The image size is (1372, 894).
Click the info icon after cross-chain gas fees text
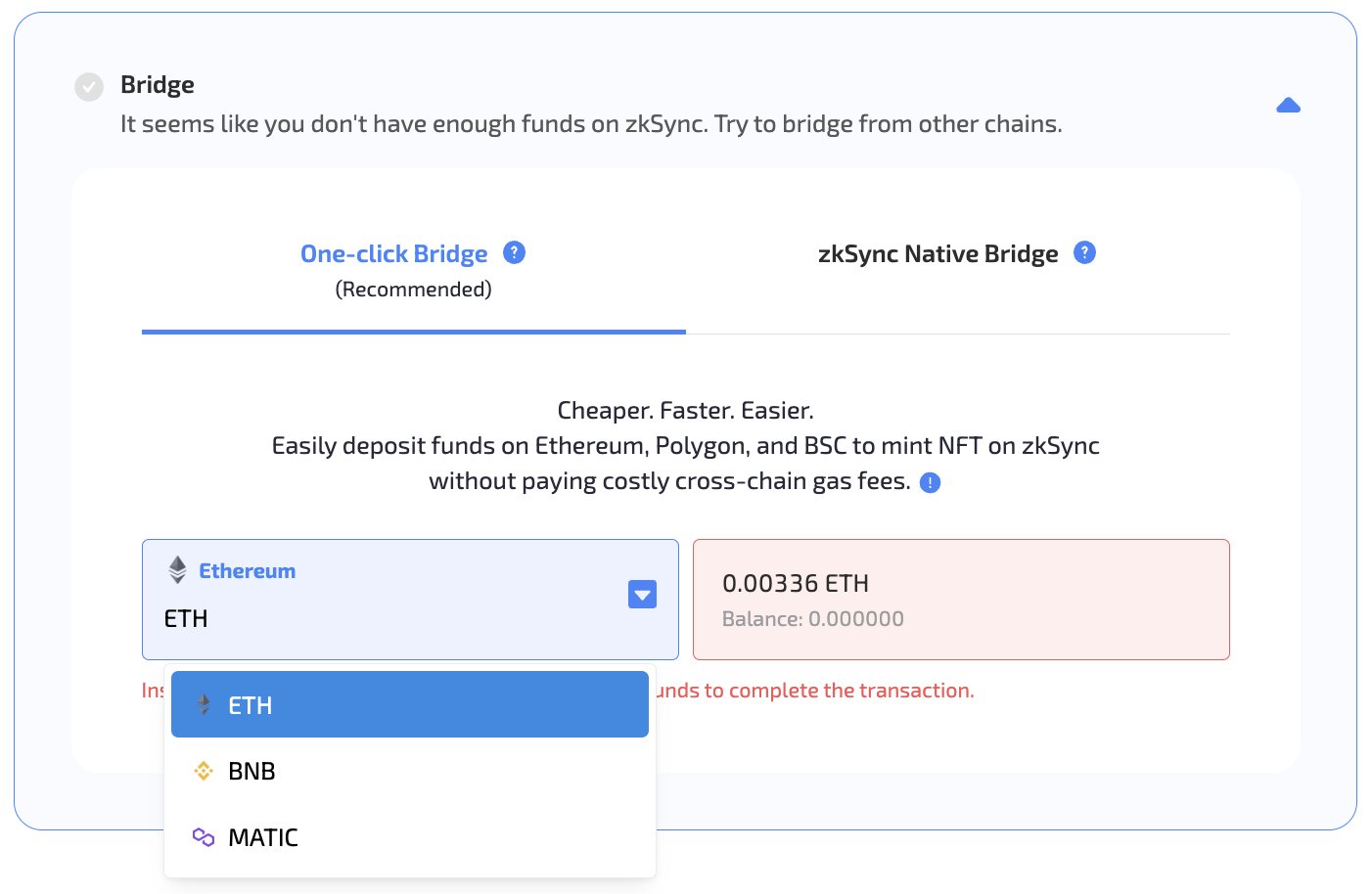coord(931,482)
